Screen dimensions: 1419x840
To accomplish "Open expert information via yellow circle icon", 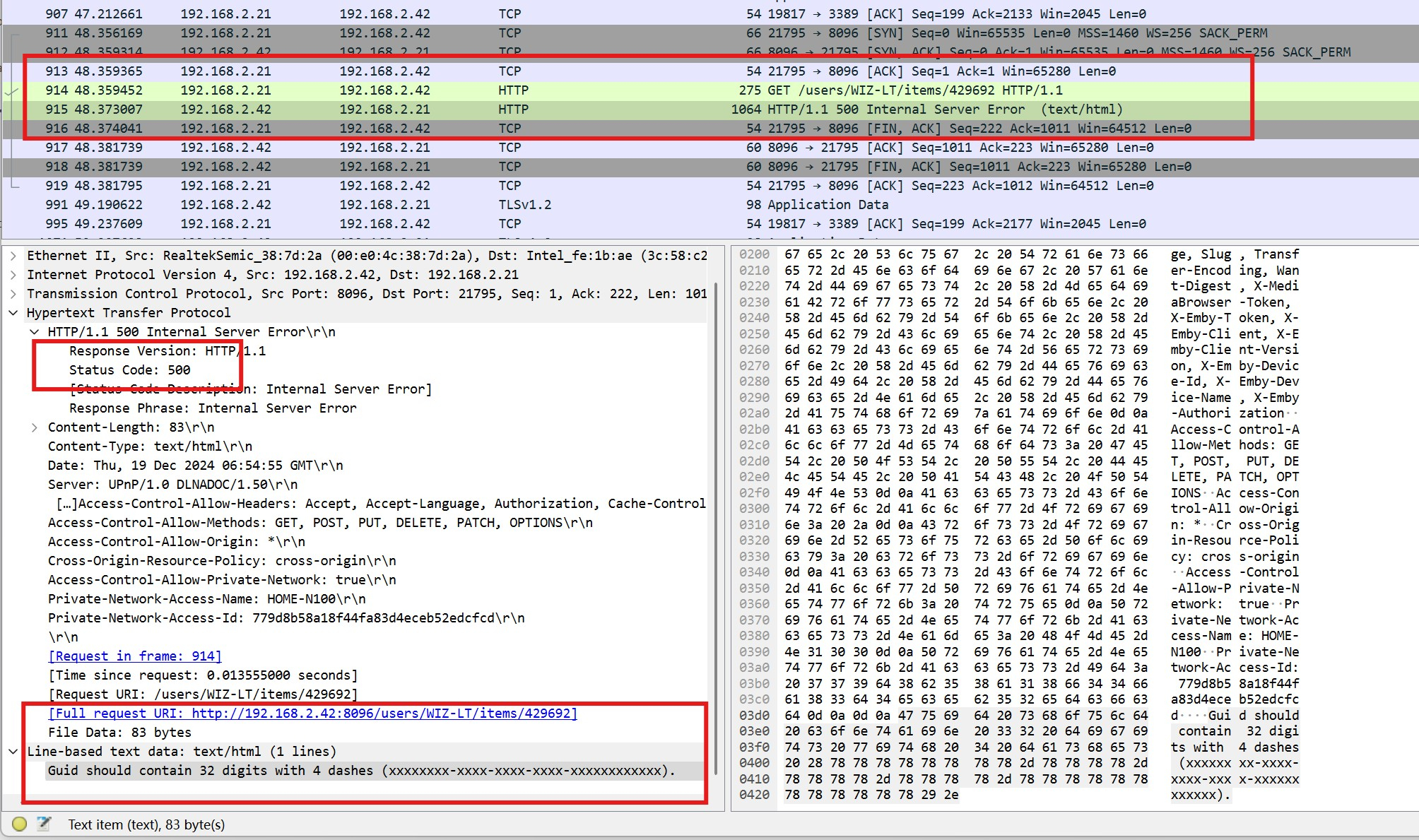I will [19, 824].
